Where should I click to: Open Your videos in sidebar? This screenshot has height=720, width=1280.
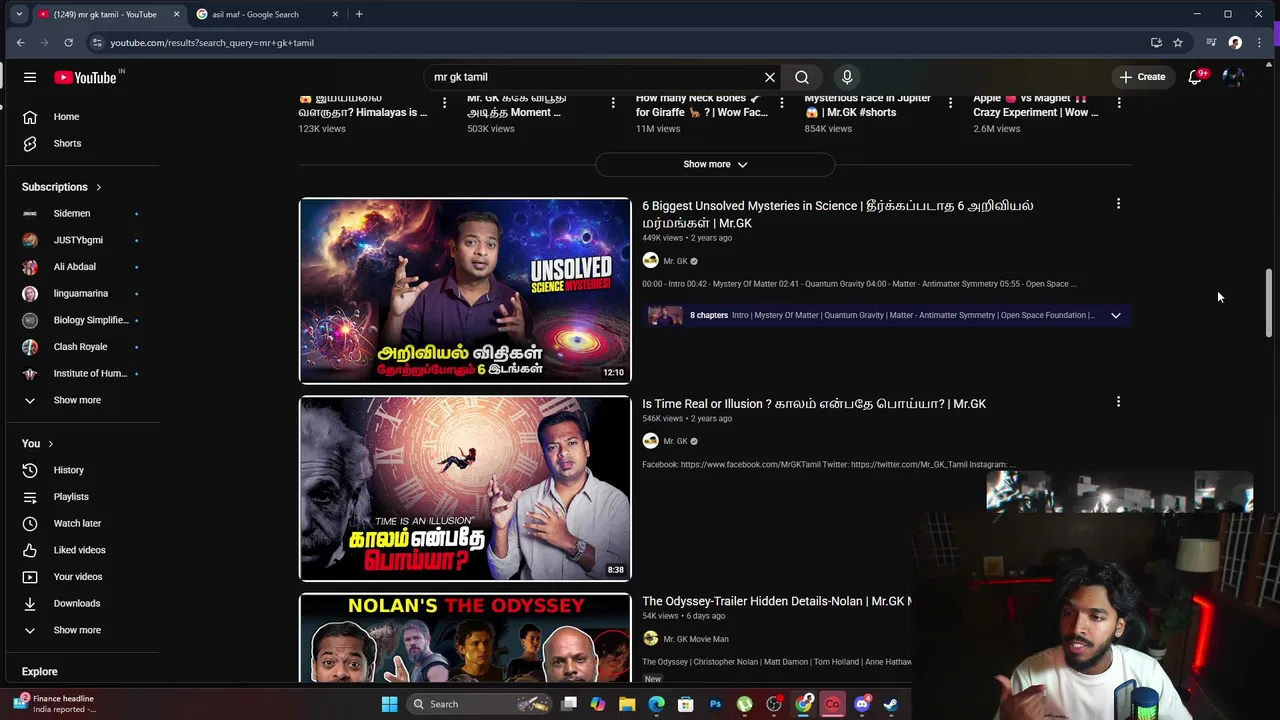80,577
